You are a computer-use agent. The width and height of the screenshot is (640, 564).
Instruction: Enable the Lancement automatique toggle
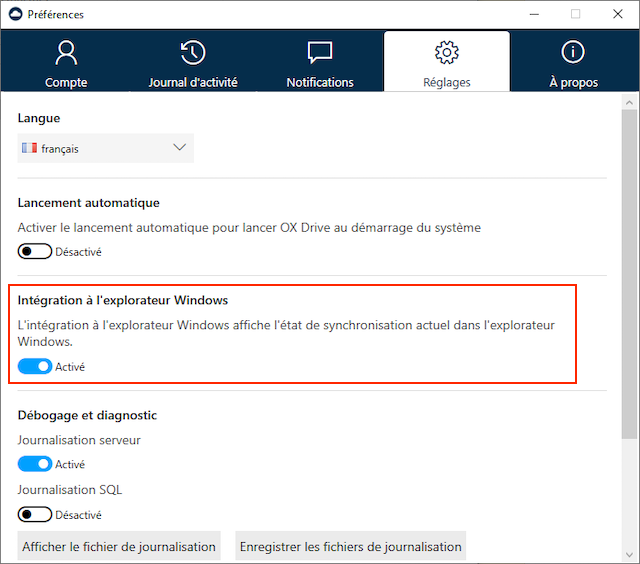(x=35, y=251)
